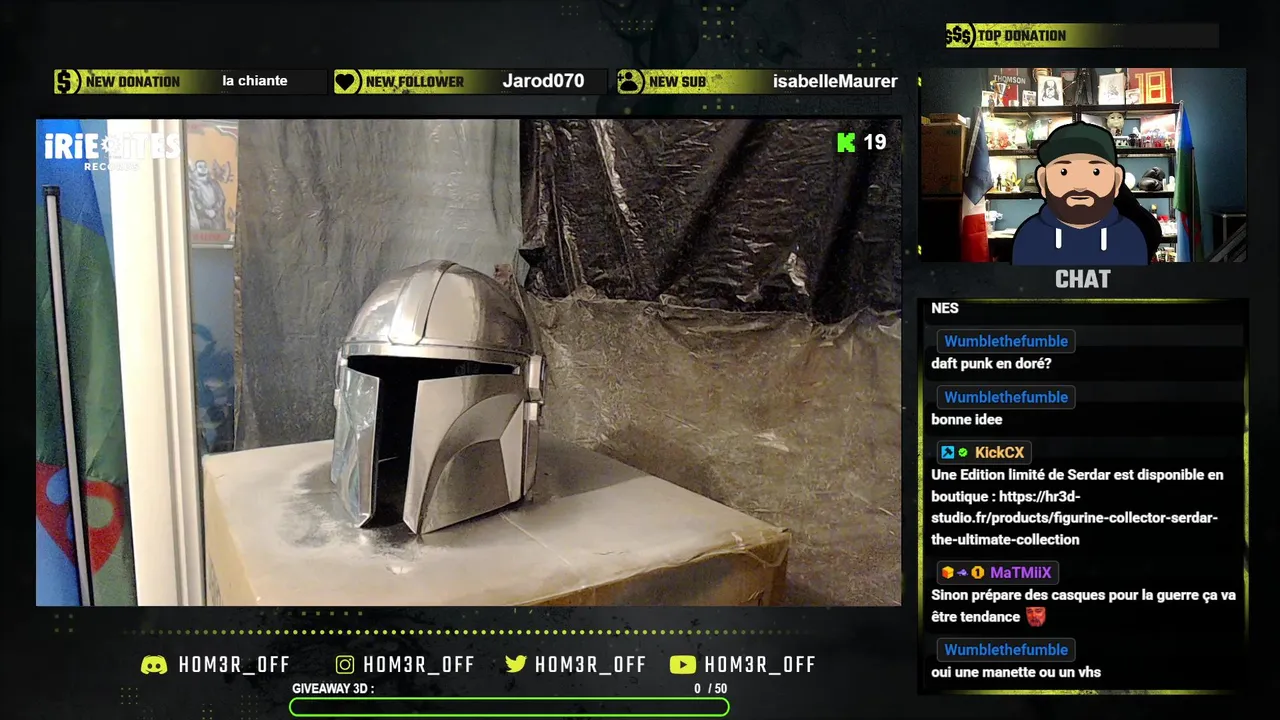Screen dimensions: 1280x720
Task: Click the isabelleMaurer subscriber name
Action: [x=835, y=81]
